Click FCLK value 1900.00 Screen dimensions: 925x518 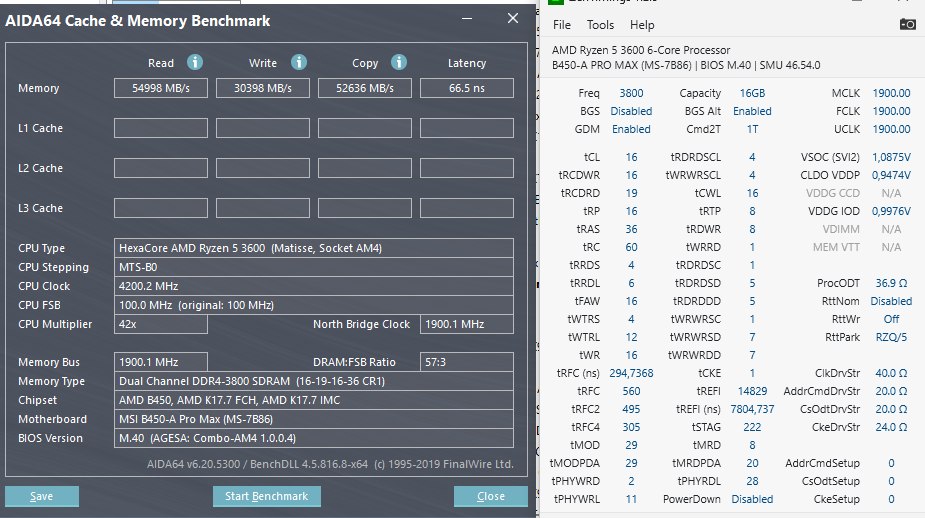[891, 111]
